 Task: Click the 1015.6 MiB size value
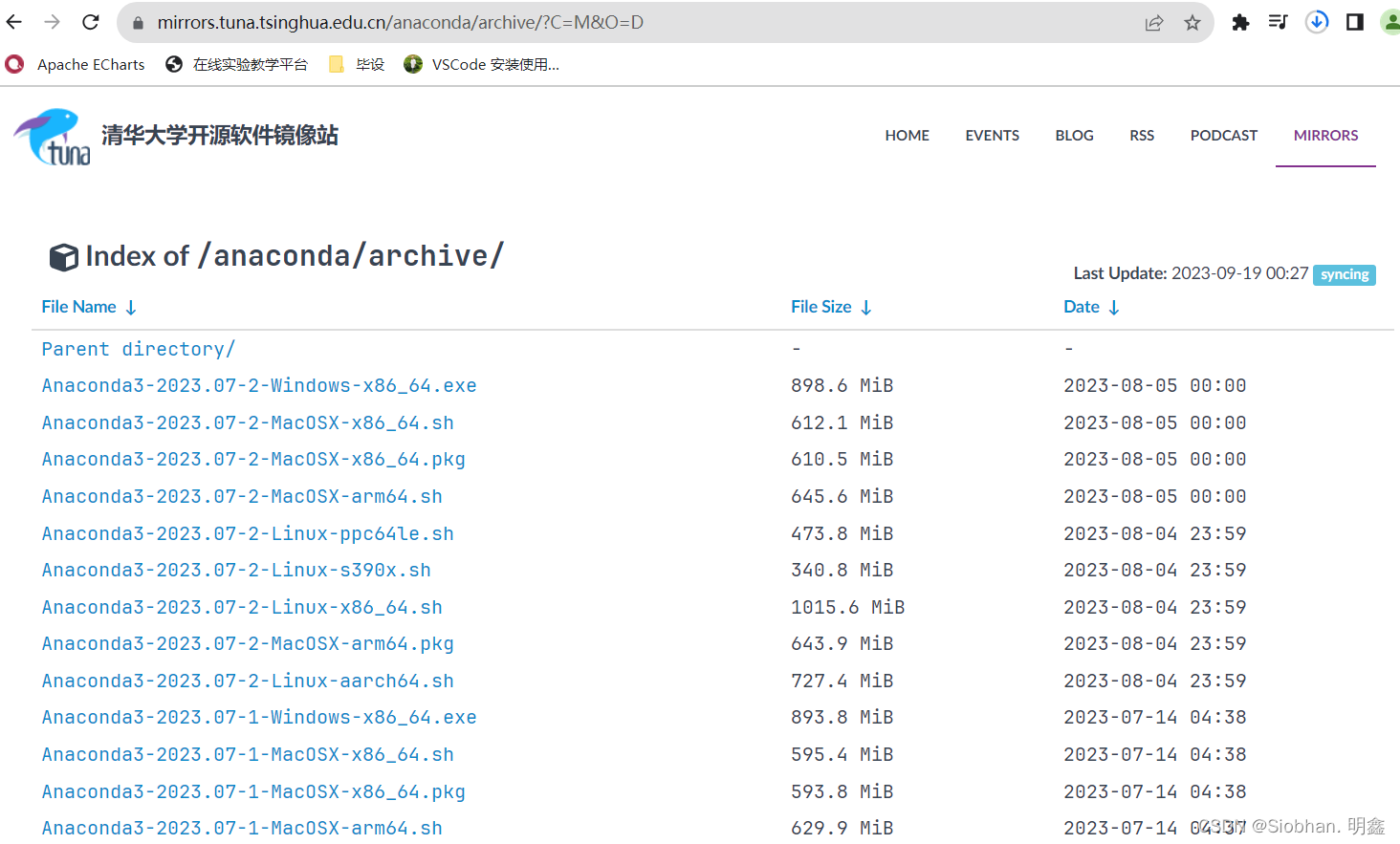pyautogui.click(x=847, y=608)
